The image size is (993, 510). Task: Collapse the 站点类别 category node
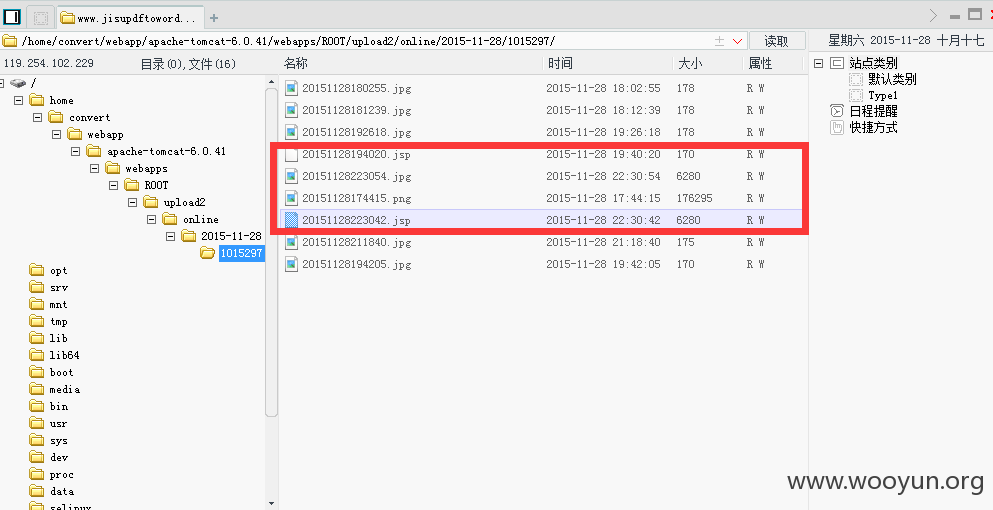pyautogui.click(x=818, y=63)
